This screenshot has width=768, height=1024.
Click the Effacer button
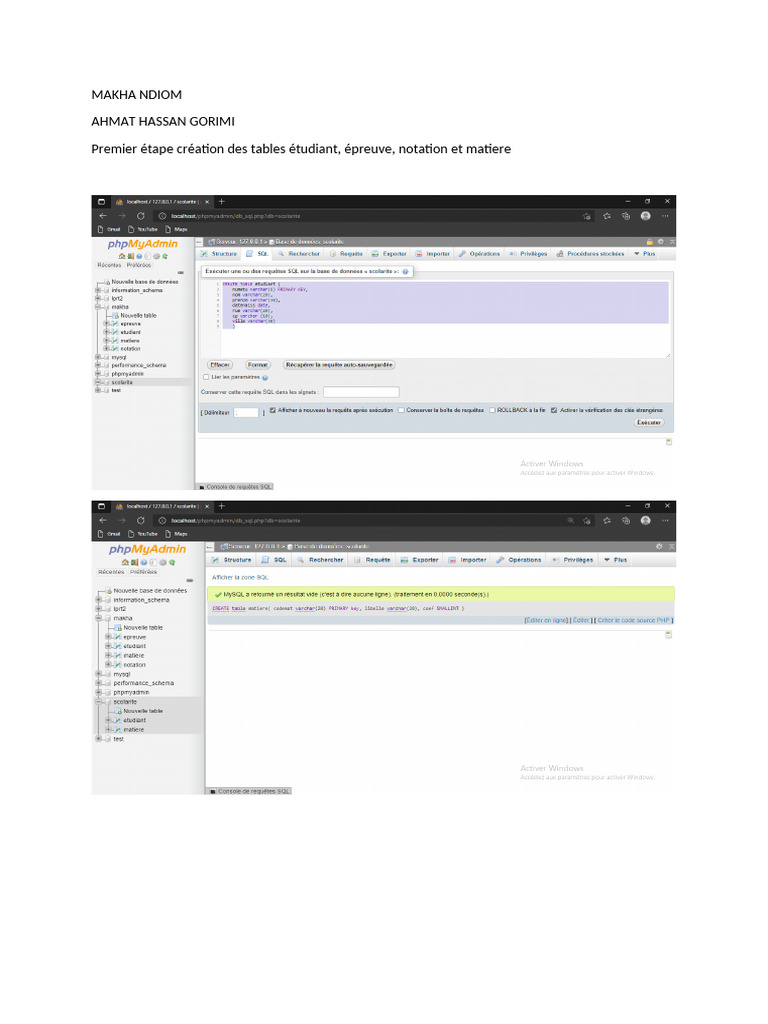coord(220,365)
